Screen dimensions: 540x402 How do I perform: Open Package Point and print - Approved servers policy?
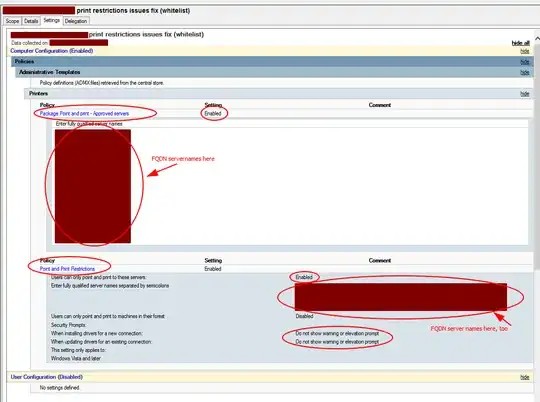84,113
